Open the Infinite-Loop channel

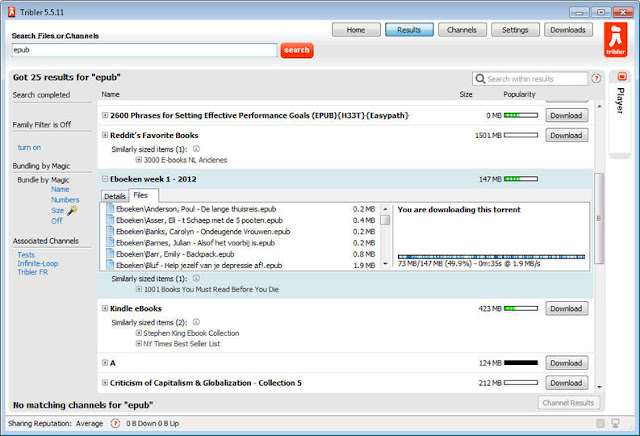click(38, 263)
